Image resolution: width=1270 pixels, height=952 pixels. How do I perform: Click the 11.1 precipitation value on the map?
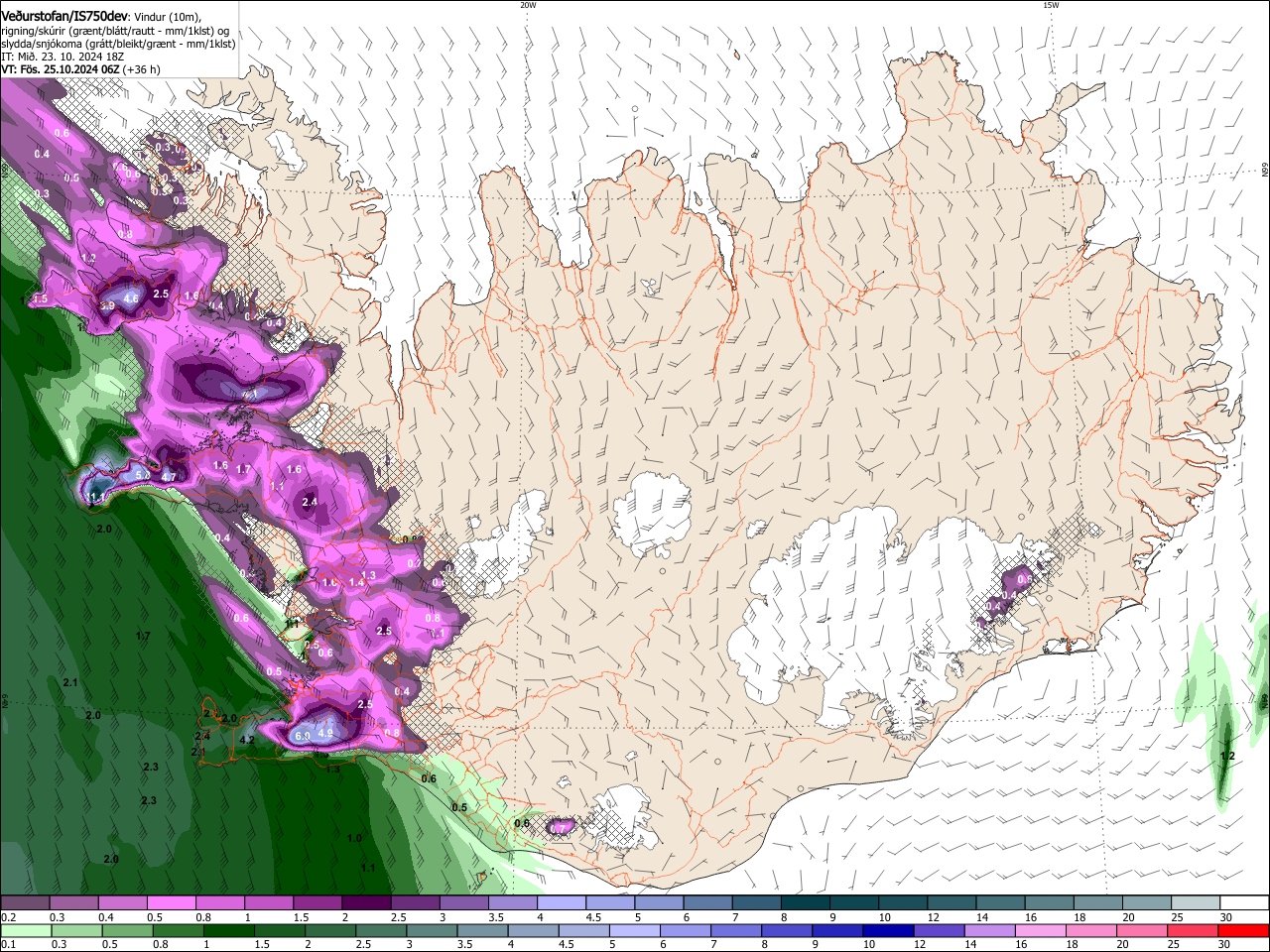pyautogui.click(x=97, y=497)
